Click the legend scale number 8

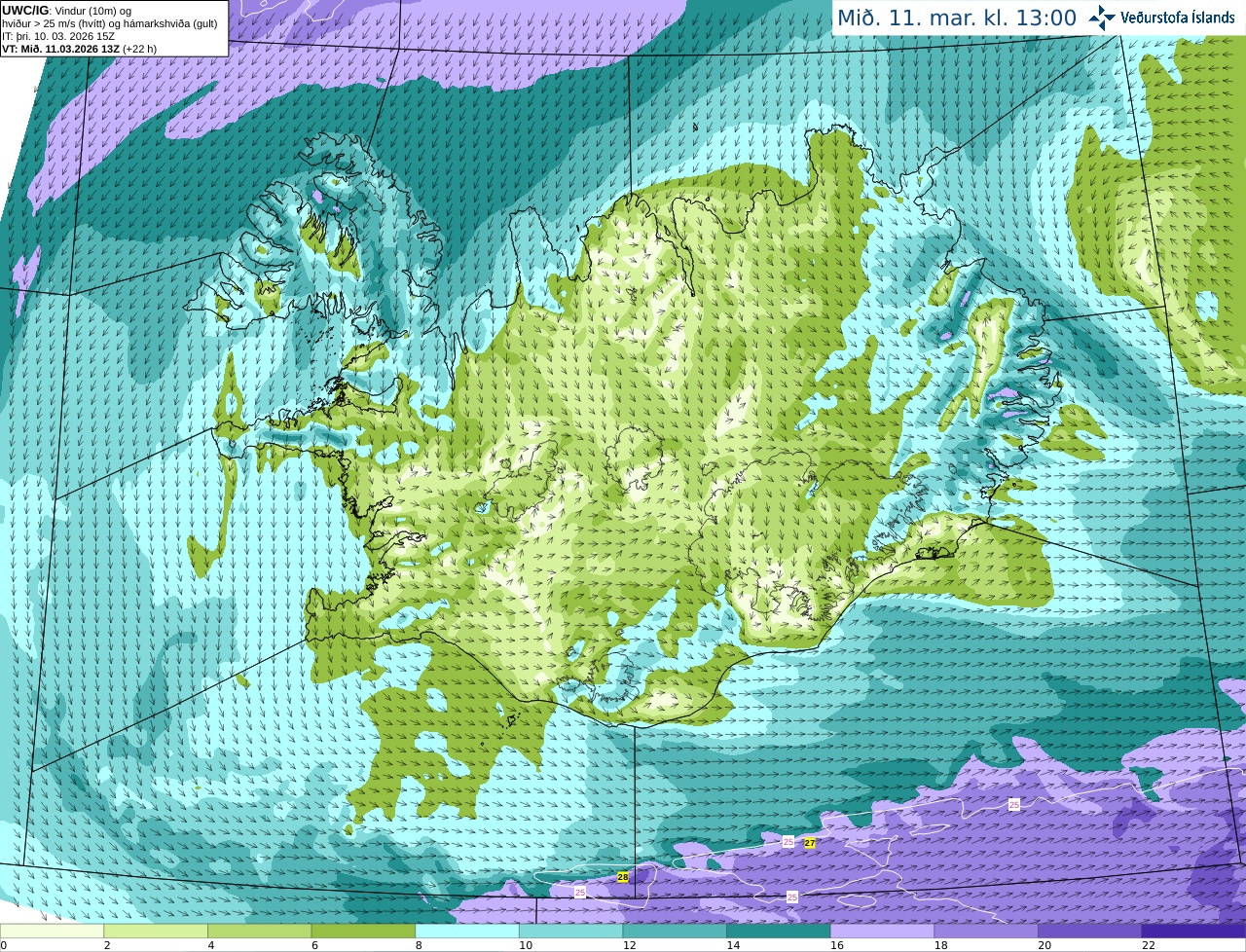point(419,945)
